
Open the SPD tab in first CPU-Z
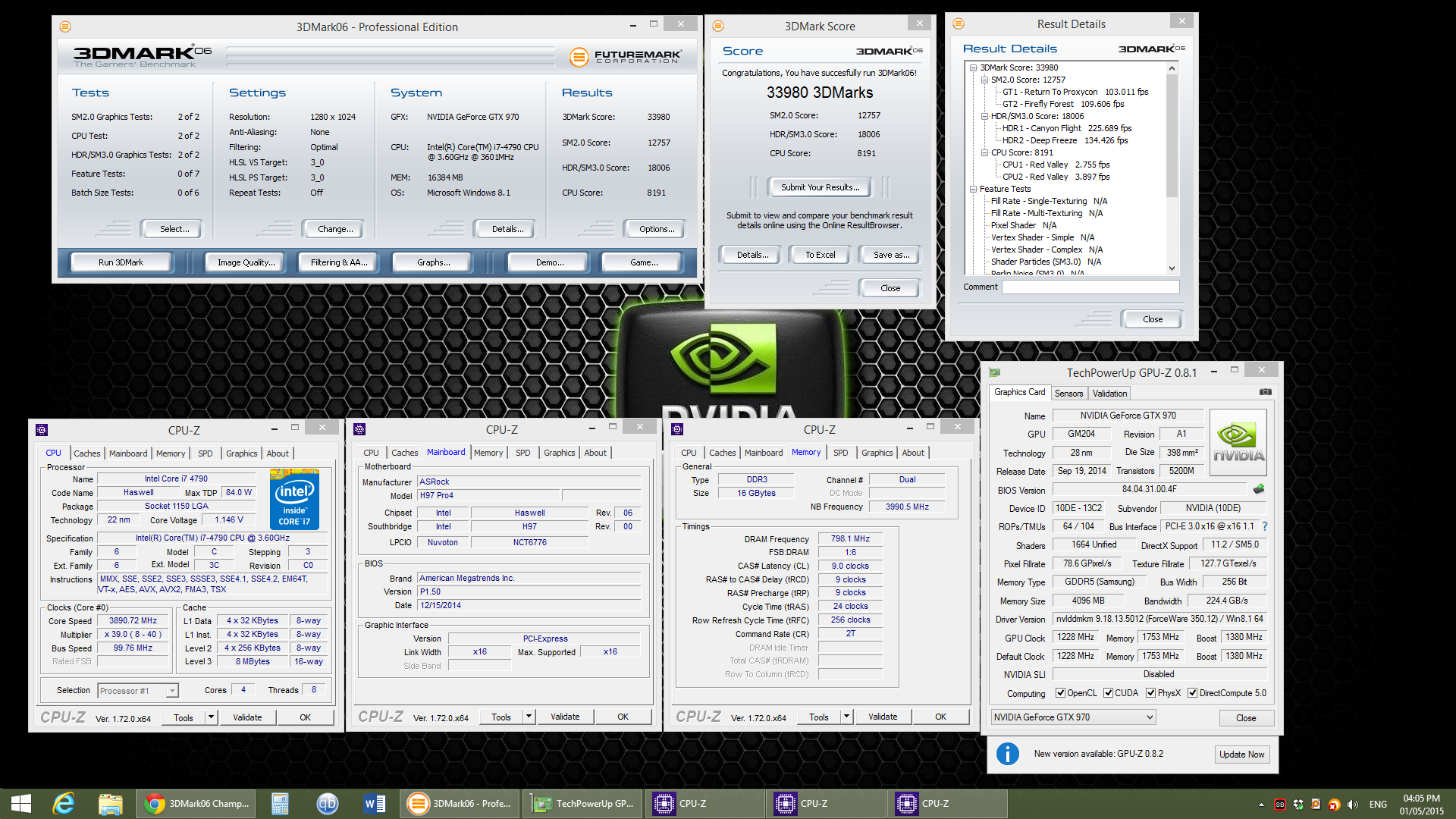point(205,453)
